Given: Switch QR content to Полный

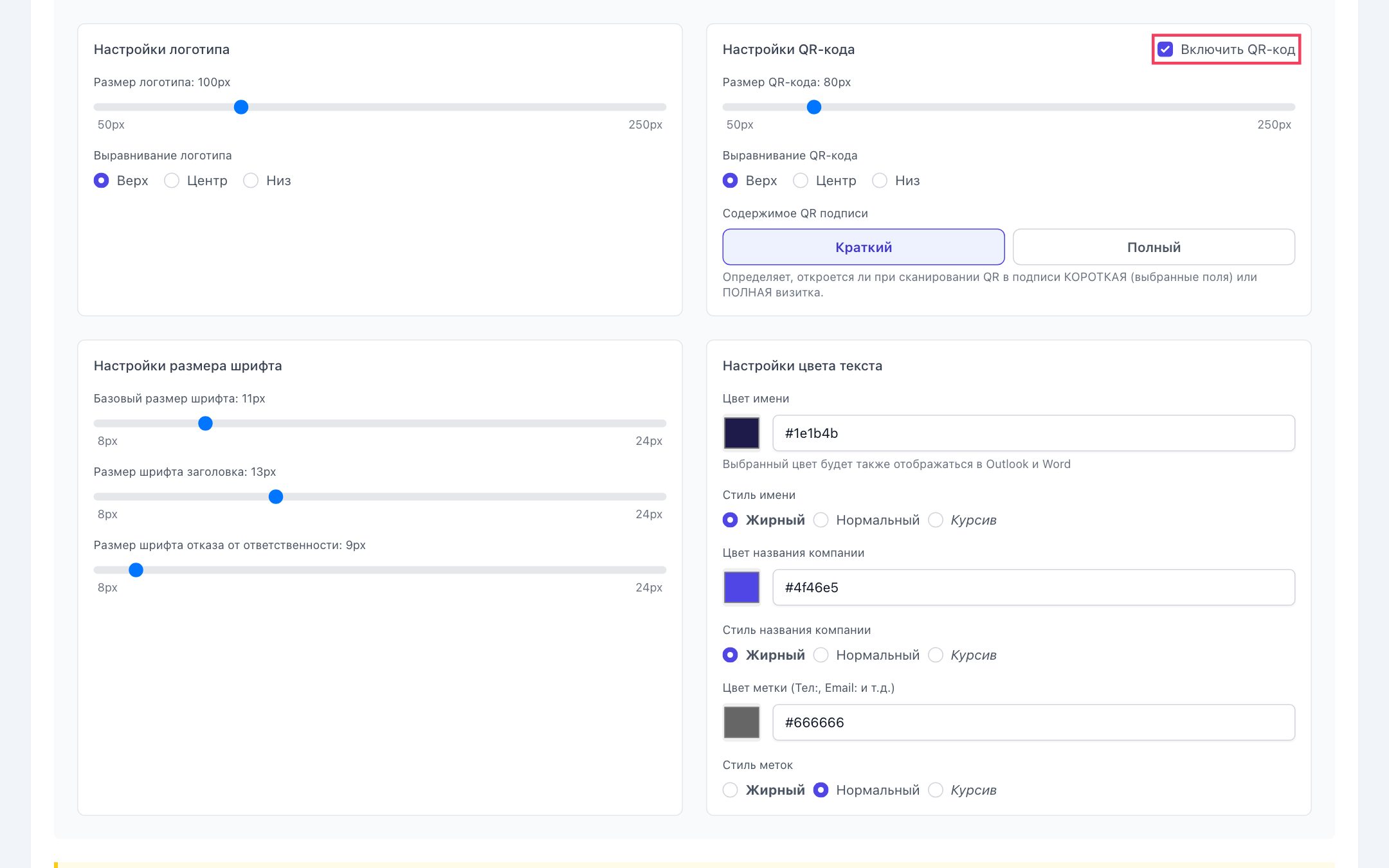Looking at the screenshot, I should click(x=1154, y=247).
